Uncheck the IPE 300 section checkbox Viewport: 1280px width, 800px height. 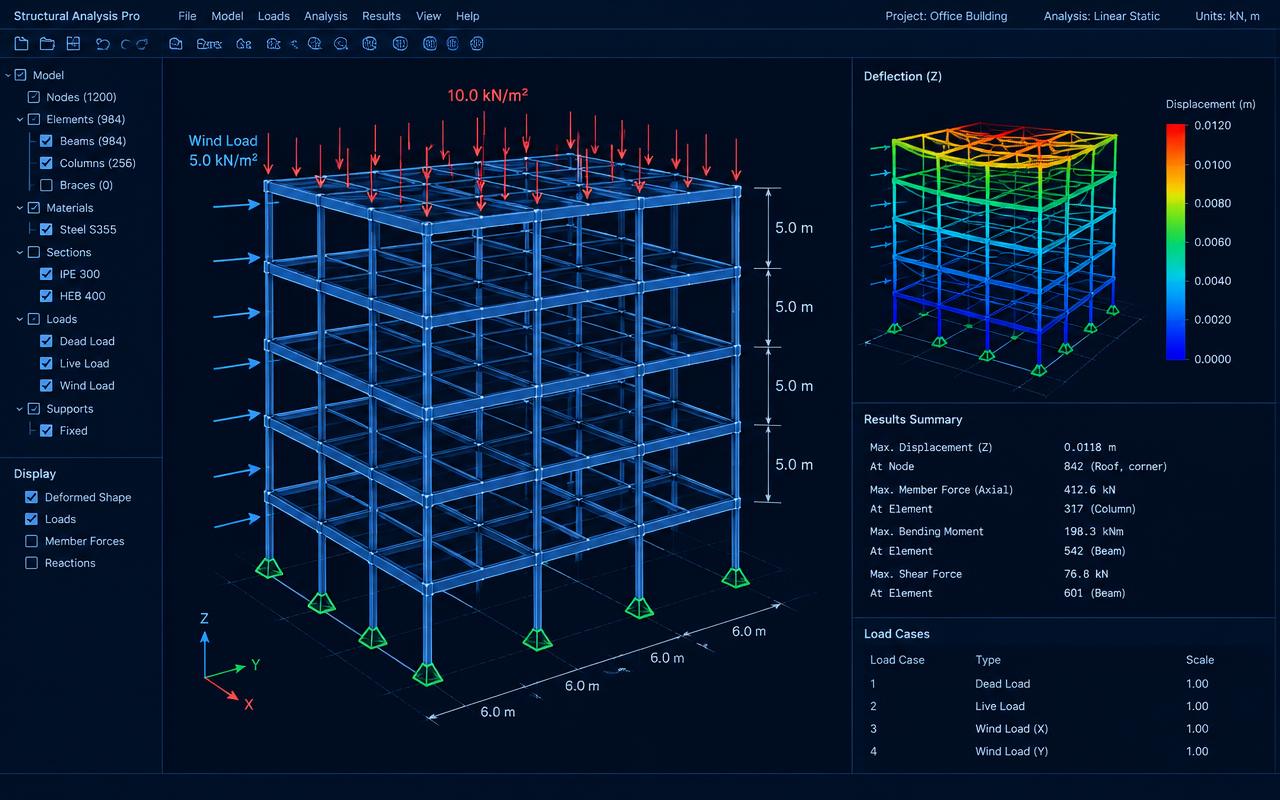point(46,274)
